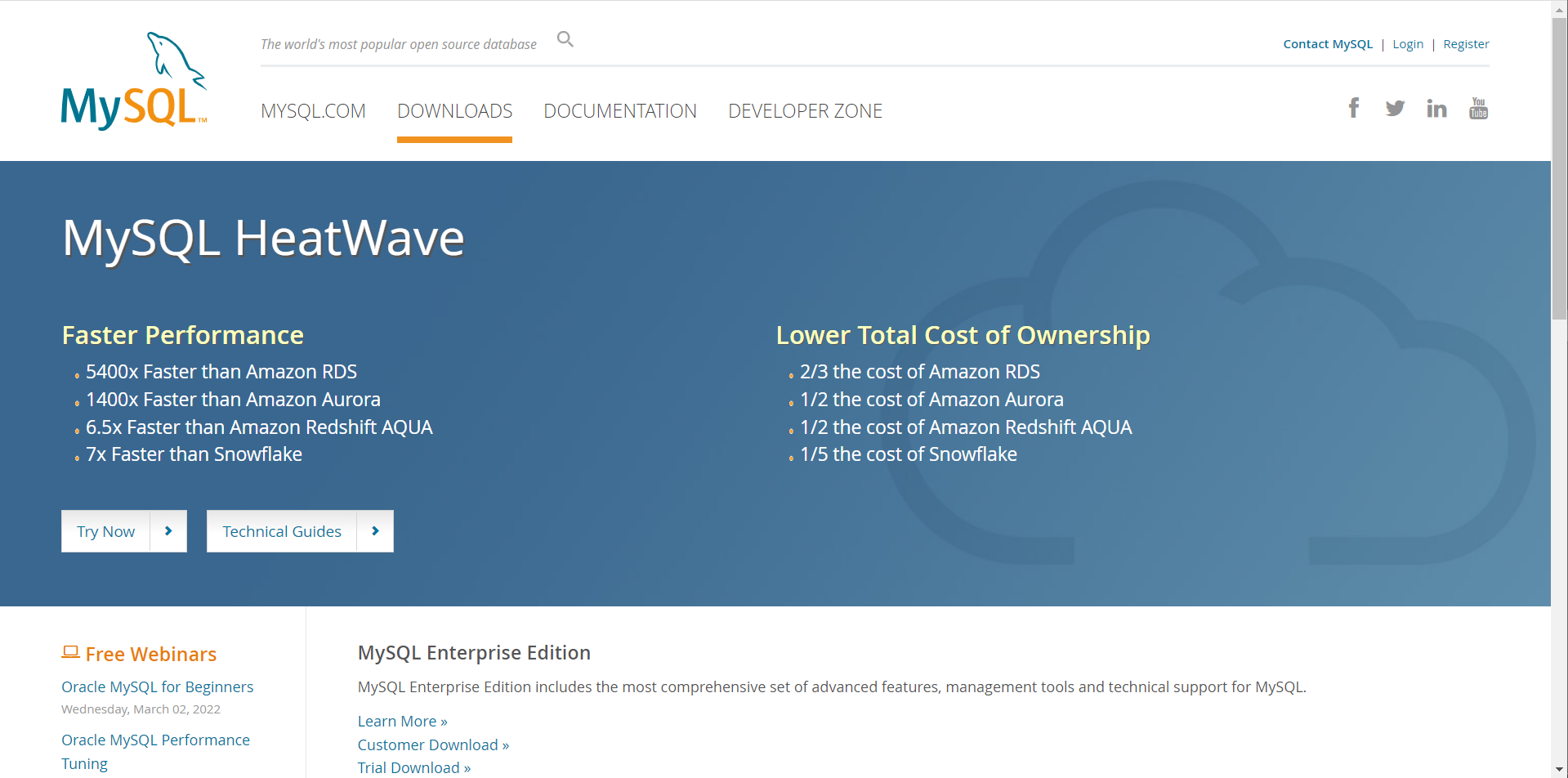This screenshot has width=1568, height=778.
Task: Click the Enterprise Edition description paragraph
Action: tap(832, 687)
